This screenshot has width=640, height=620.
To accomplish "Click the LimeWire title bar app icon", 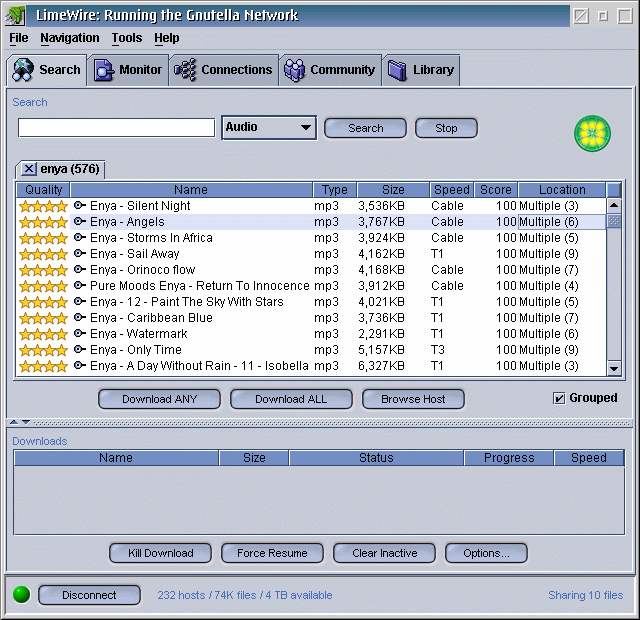I will coord(15,16).
